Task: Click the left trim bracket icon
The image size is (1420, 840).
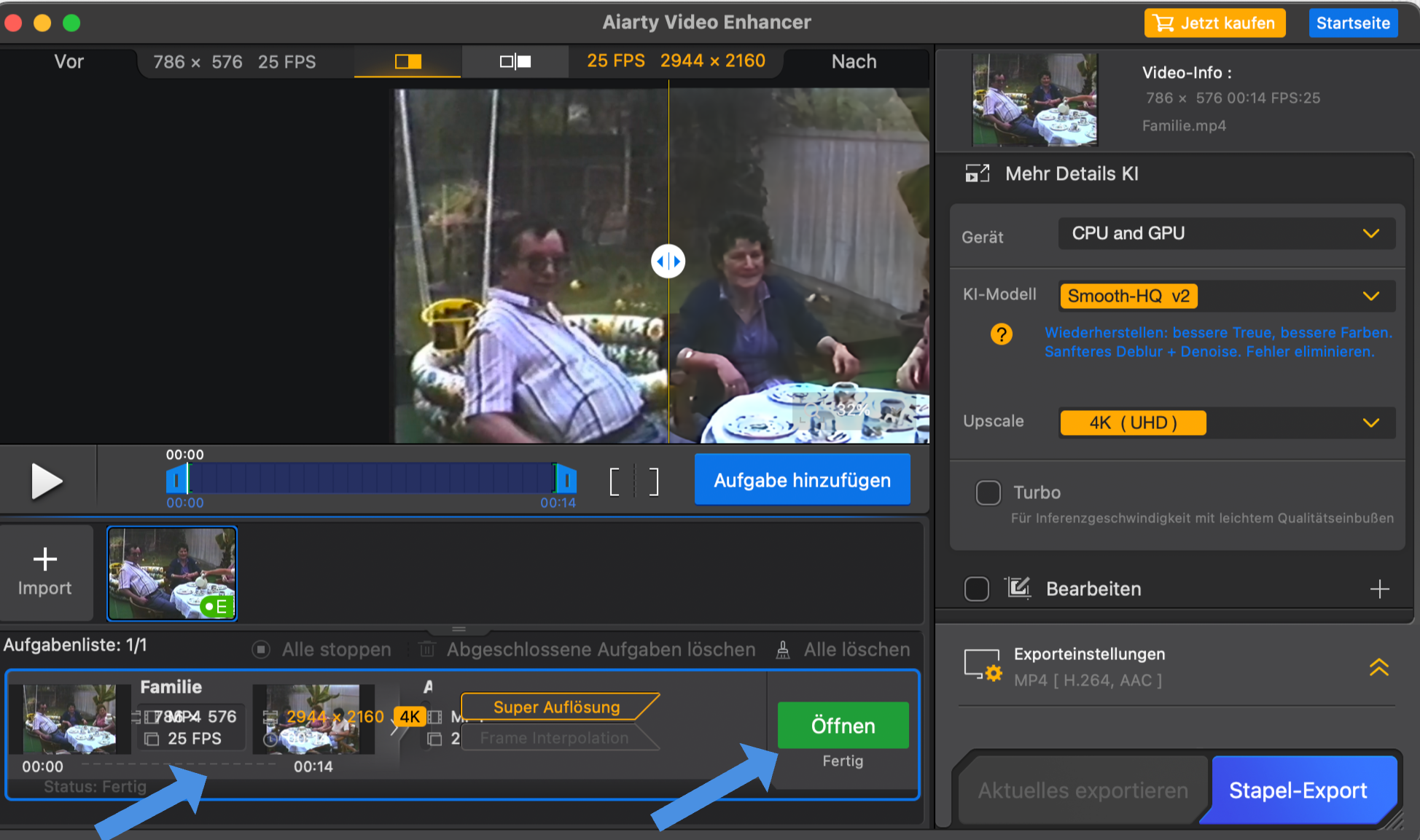Action: pyautogui.click(x=615, y=482)
